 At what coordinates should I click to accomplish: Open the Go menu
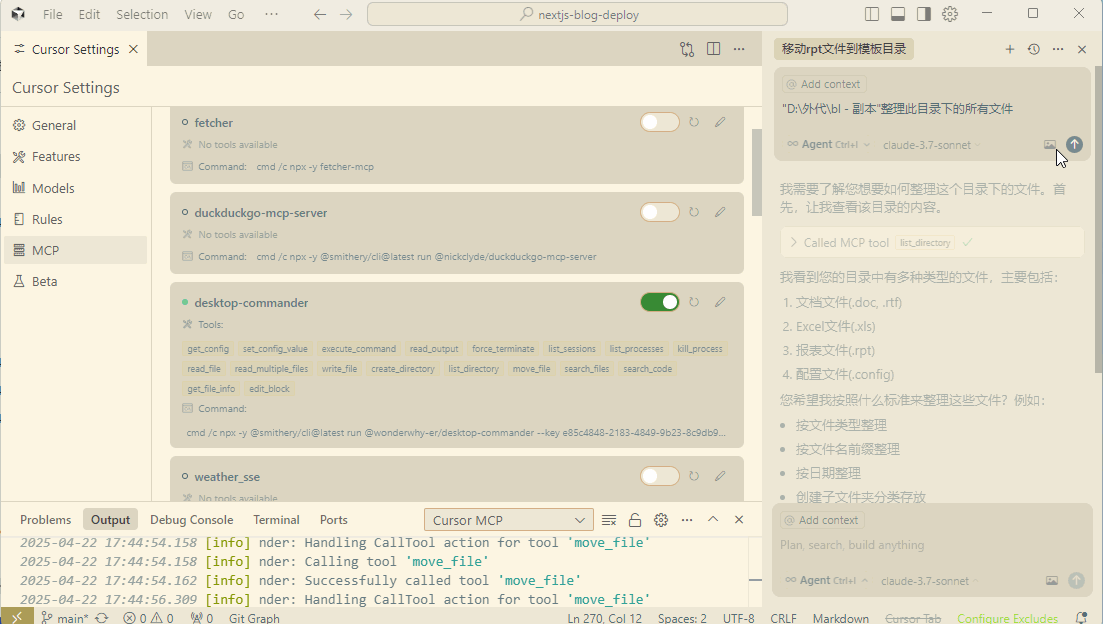pos(236,14)
